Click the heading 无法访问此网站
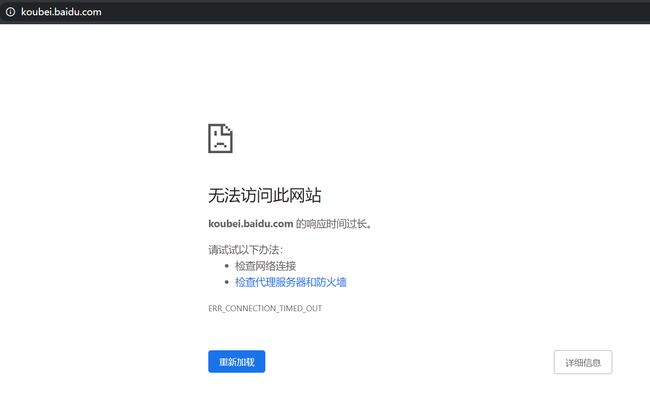This screenshot has height=410, width=650. click(264, 195)
